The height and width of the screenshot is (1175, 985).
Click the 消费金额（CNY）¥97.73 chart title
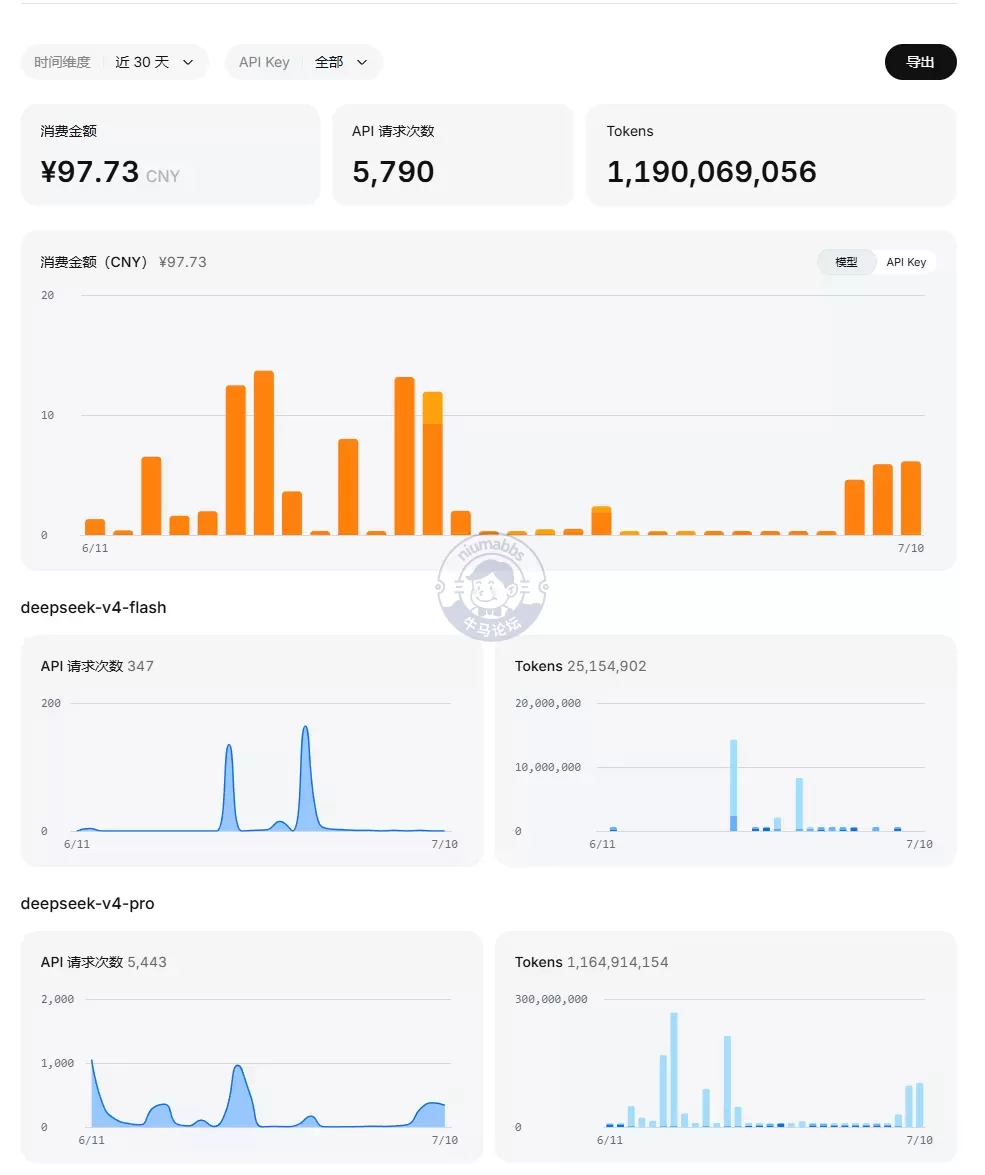click(x=124, y=262)
